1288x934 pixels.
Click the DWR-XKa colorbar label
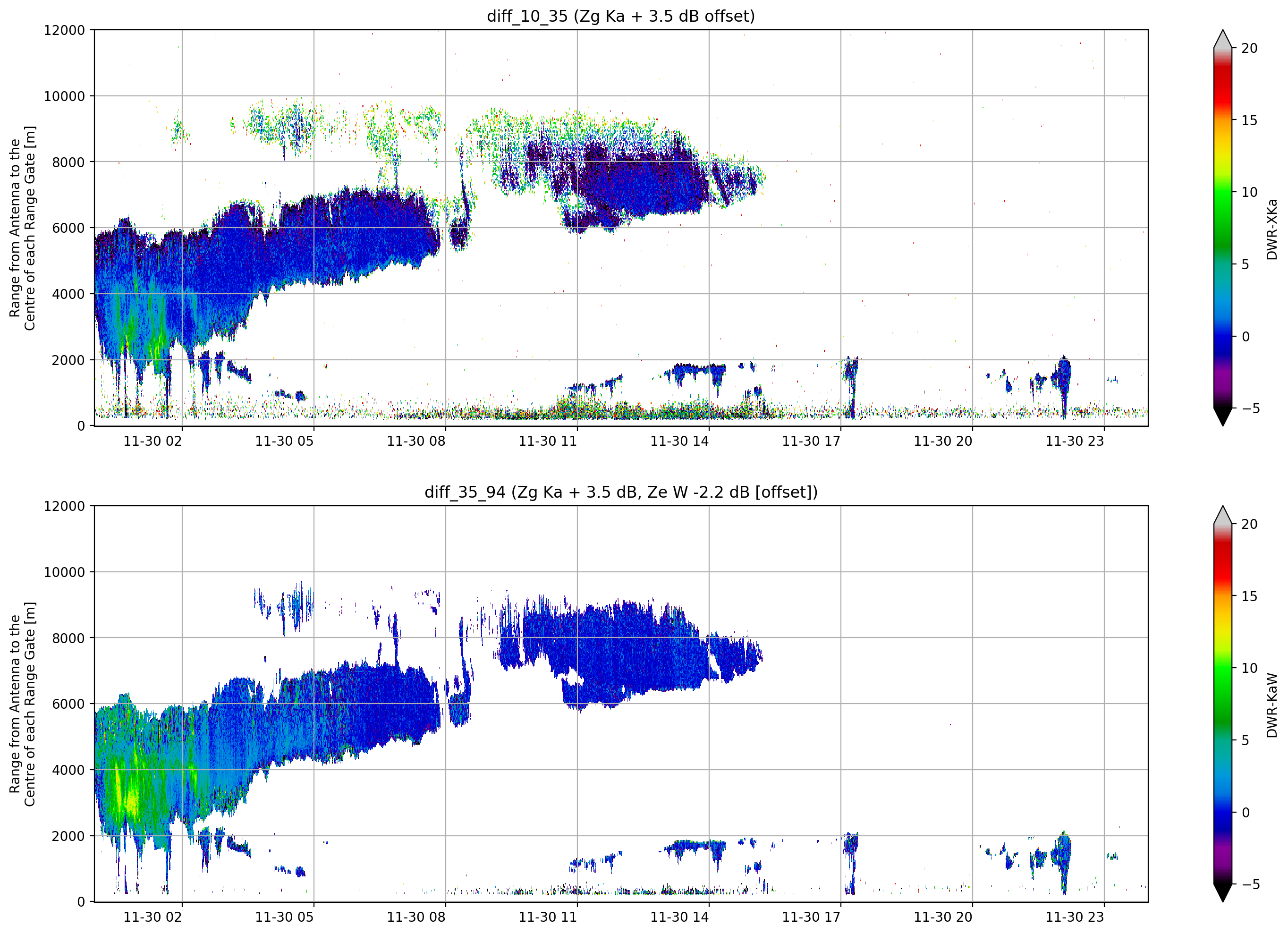point(1271,229)
